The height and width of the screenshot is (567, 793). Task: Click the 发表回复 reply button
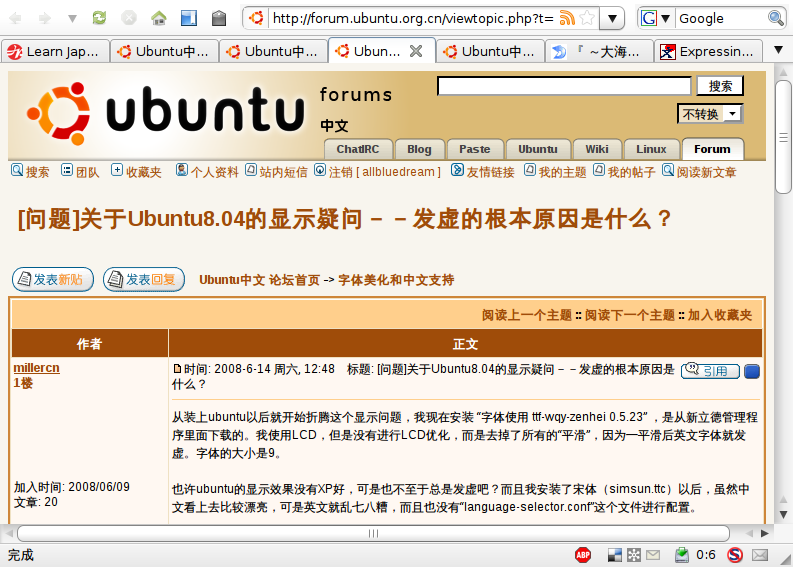[144, 279]
